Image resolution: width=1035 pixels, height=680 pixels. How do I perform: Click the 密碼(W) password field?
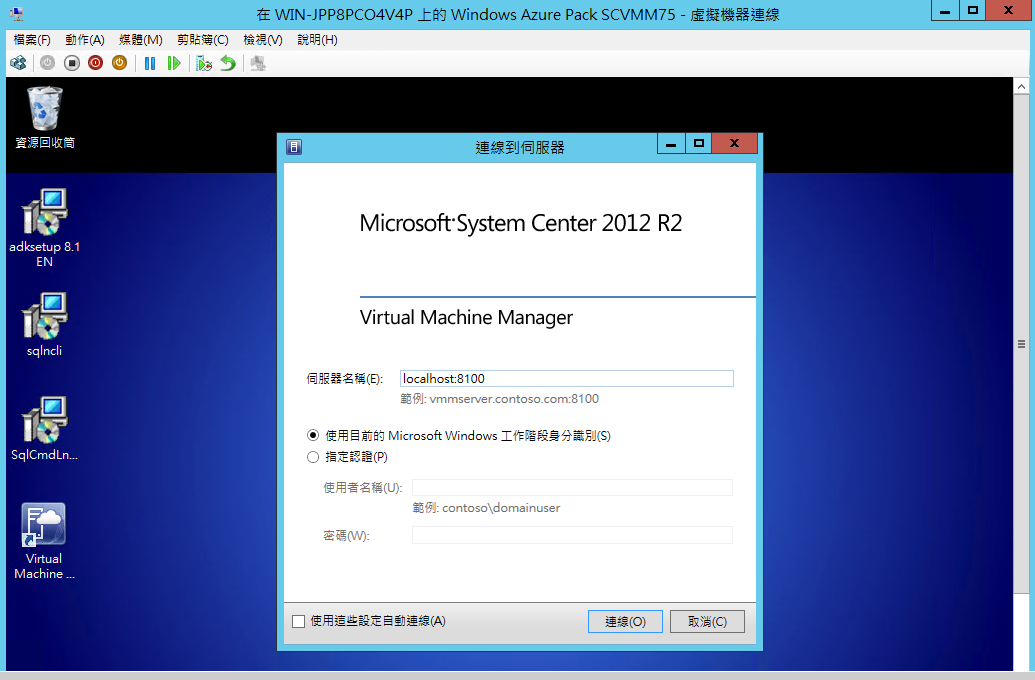click(572, 535)
